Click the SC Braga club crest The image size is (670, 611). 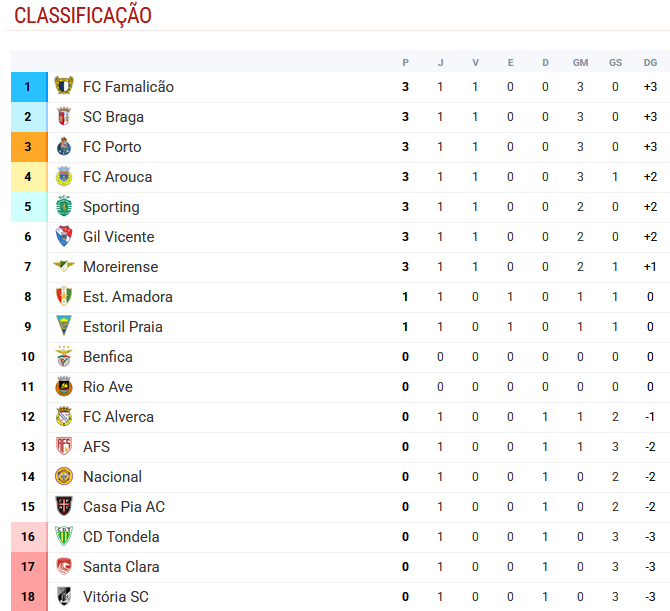tap(64, 117)
